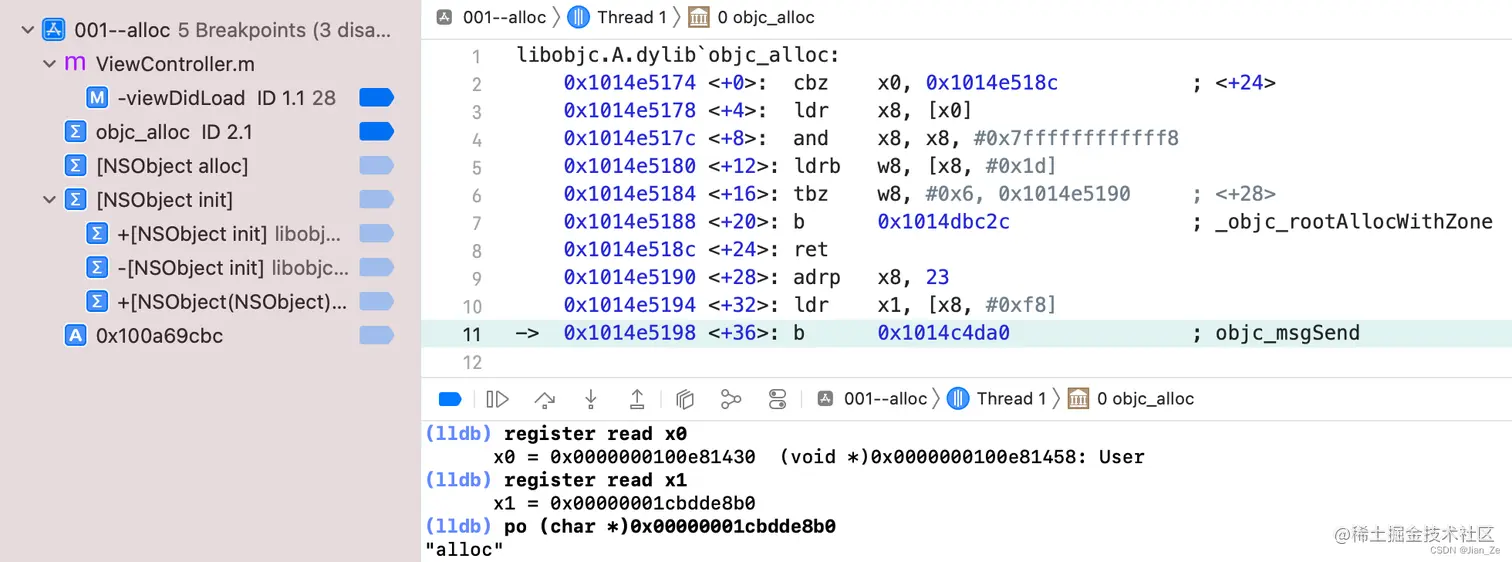The width and height of the screenshot is (1512, 562).
Task: Click the Step Over icon
Action: click(x=544, y=399)
